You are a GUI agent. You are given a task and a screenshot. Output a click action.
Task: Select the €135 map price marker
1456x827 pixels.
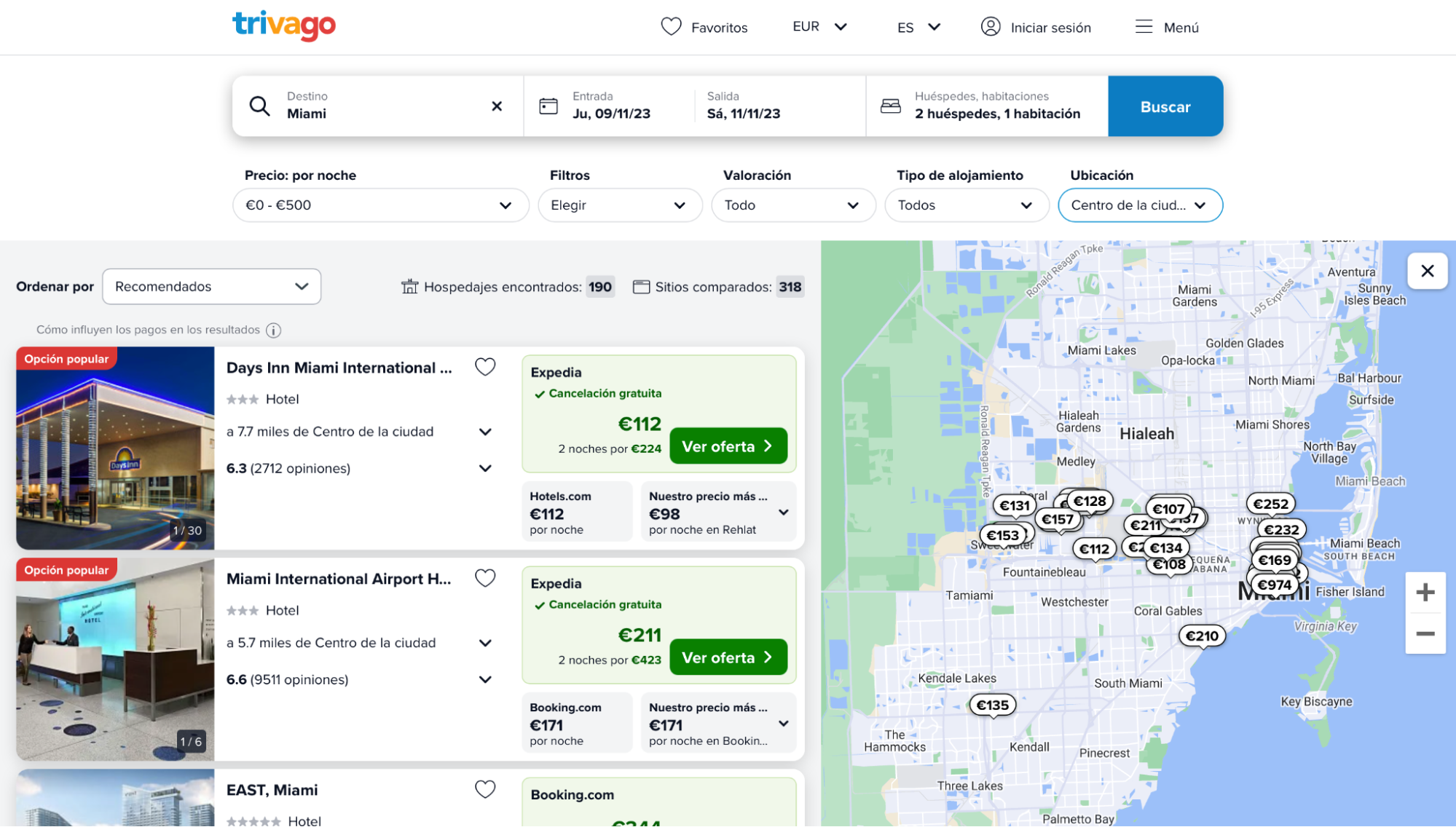tap(993, 705)
